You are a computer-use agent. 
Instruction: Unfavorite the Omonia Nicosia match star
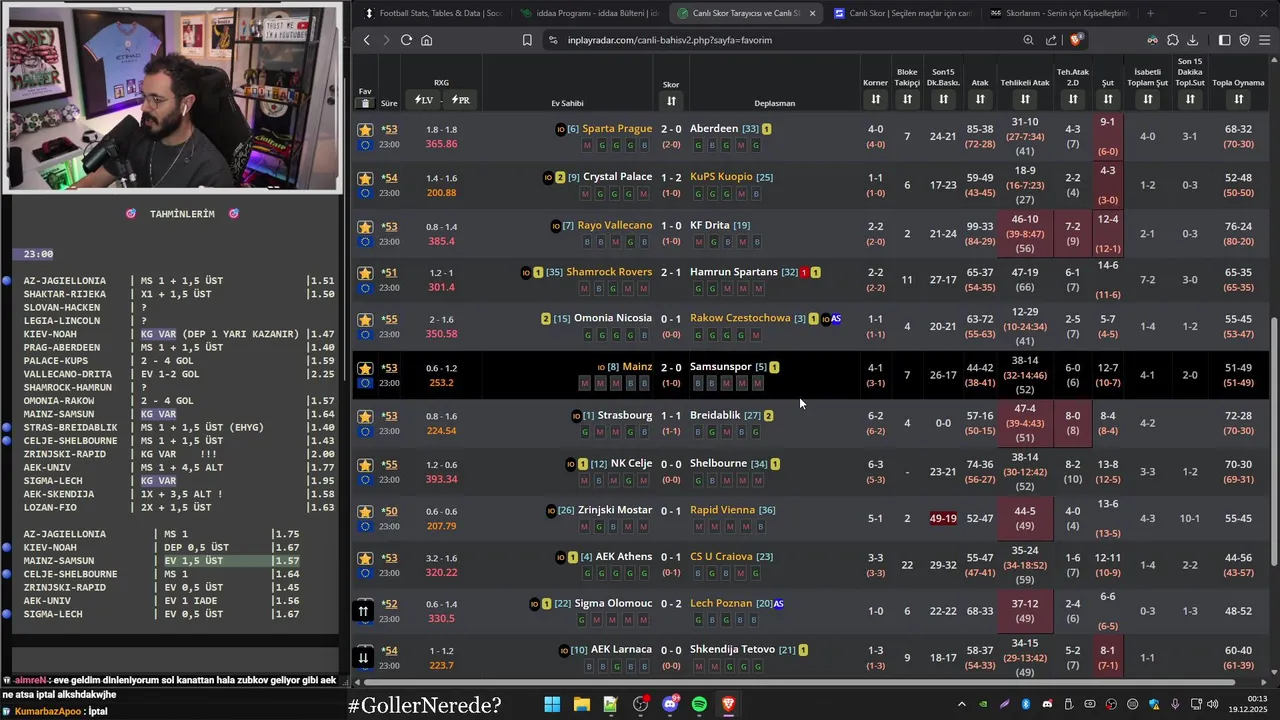point(365,320)
